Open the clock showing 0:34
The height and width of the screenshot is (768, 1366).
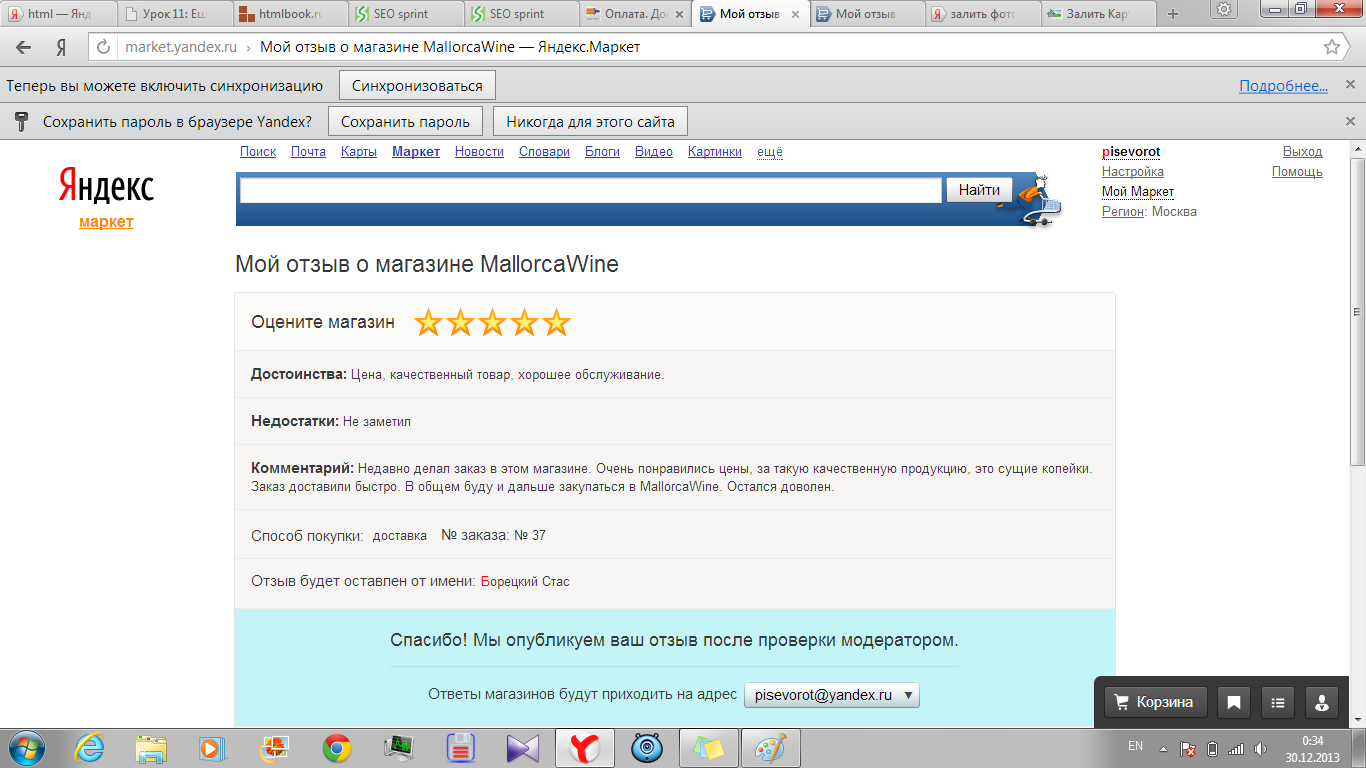[x=1313, y=749]
